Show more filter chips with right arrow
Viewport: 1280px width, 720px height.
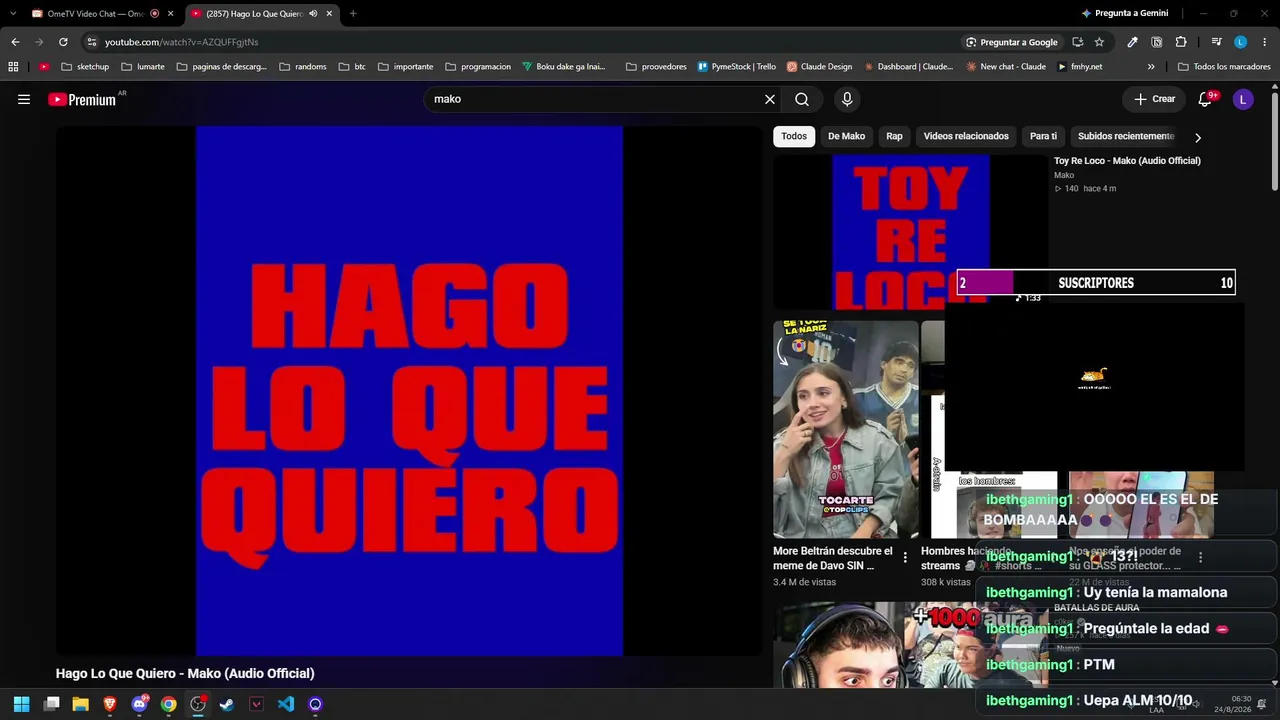point(1198,137)
